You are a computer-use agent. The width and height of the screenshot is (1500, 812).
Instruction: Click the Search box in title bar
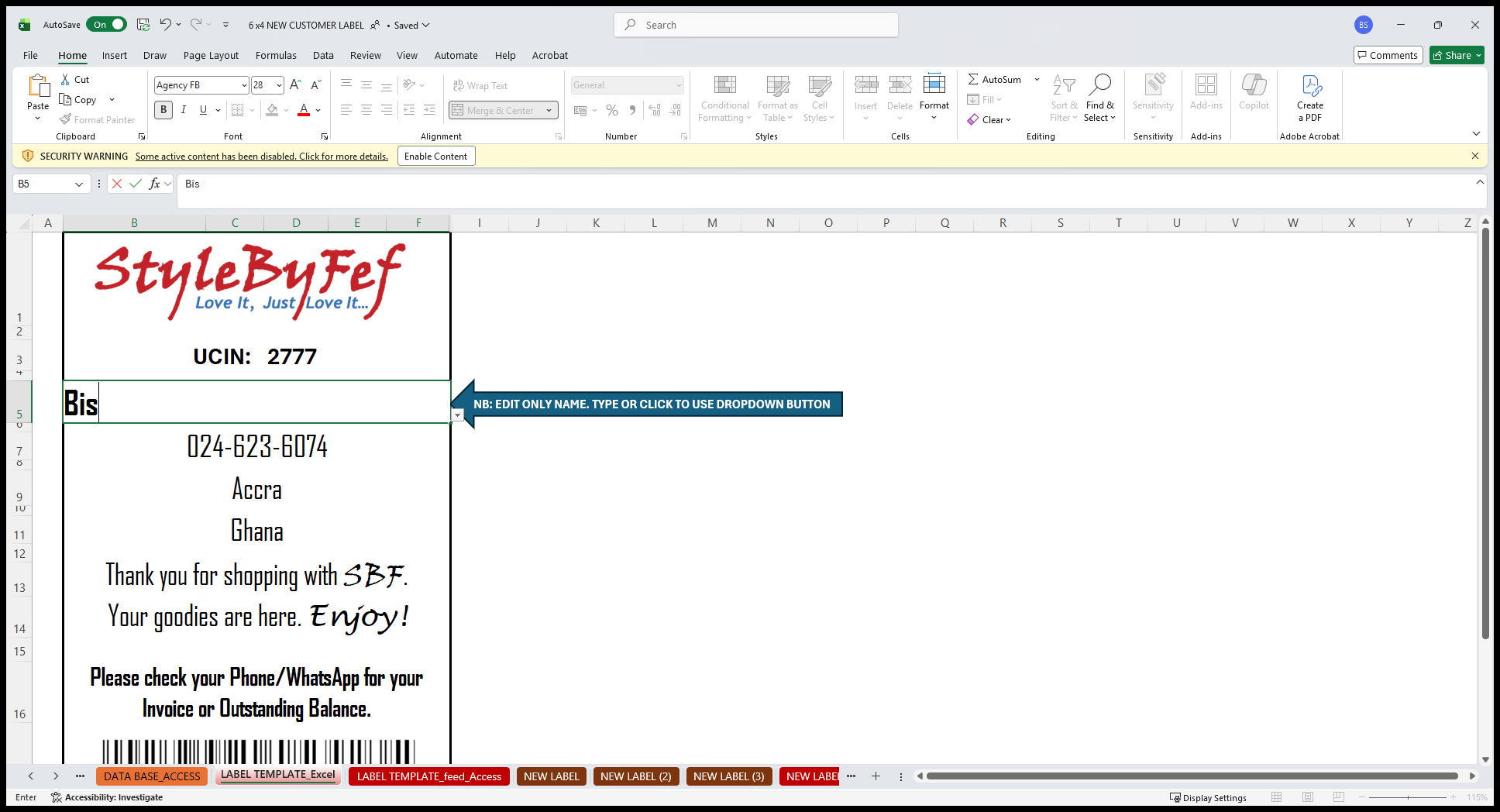[x=756, y=25]
